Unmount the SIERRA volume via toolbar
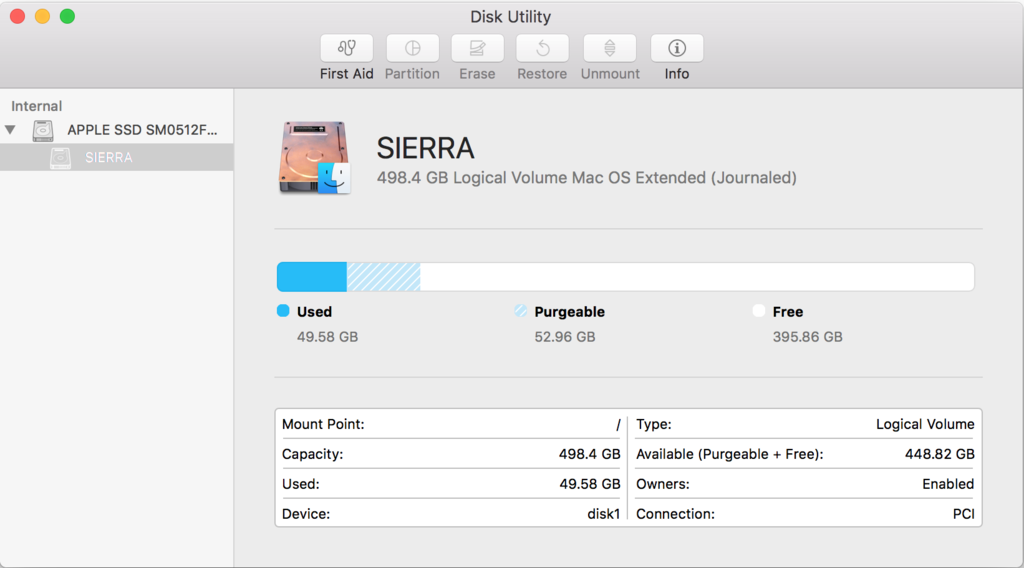 [610, 48]
